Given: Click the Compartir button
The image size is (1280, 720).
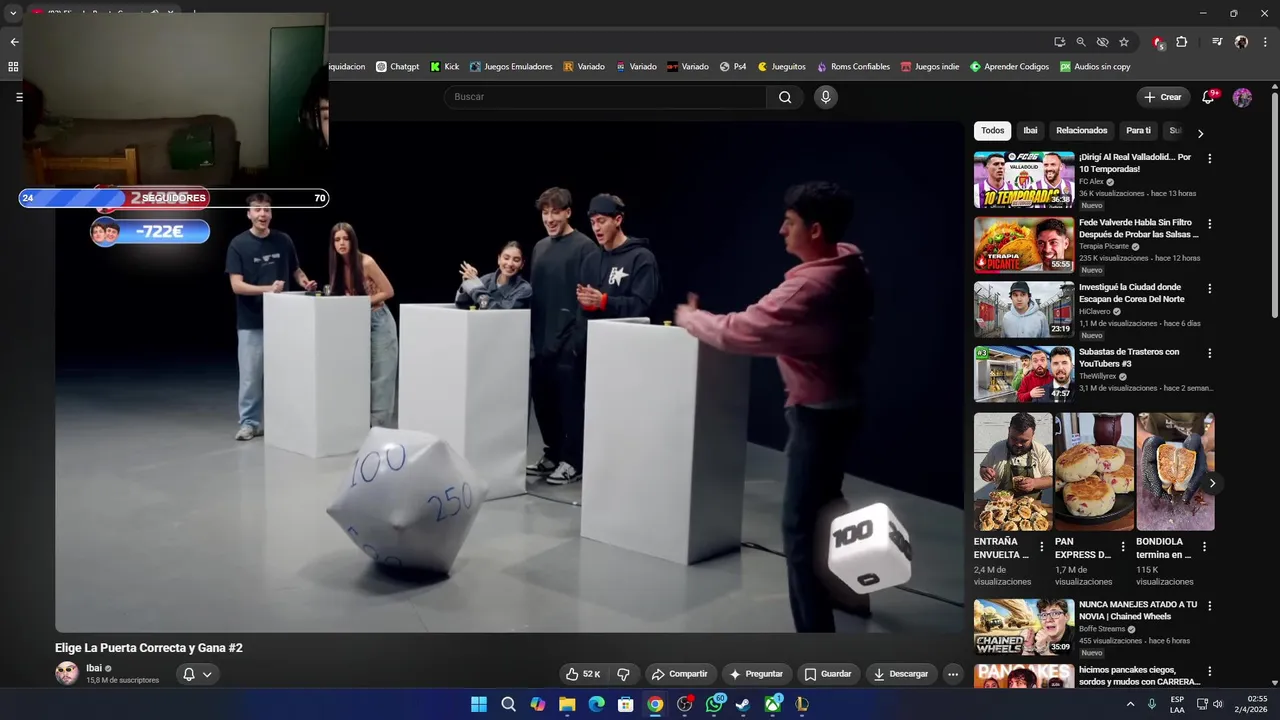Looking at the screenshot, I should coord(679,674).
